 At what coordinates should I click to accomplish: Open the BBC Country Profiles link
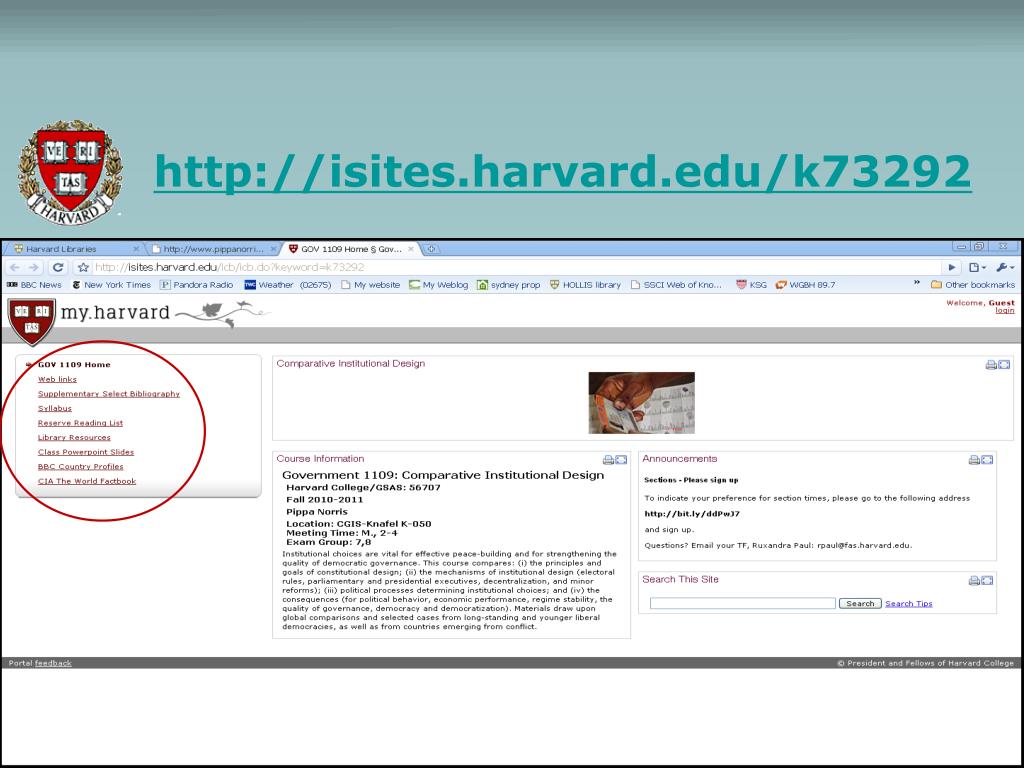click(80, 466)
